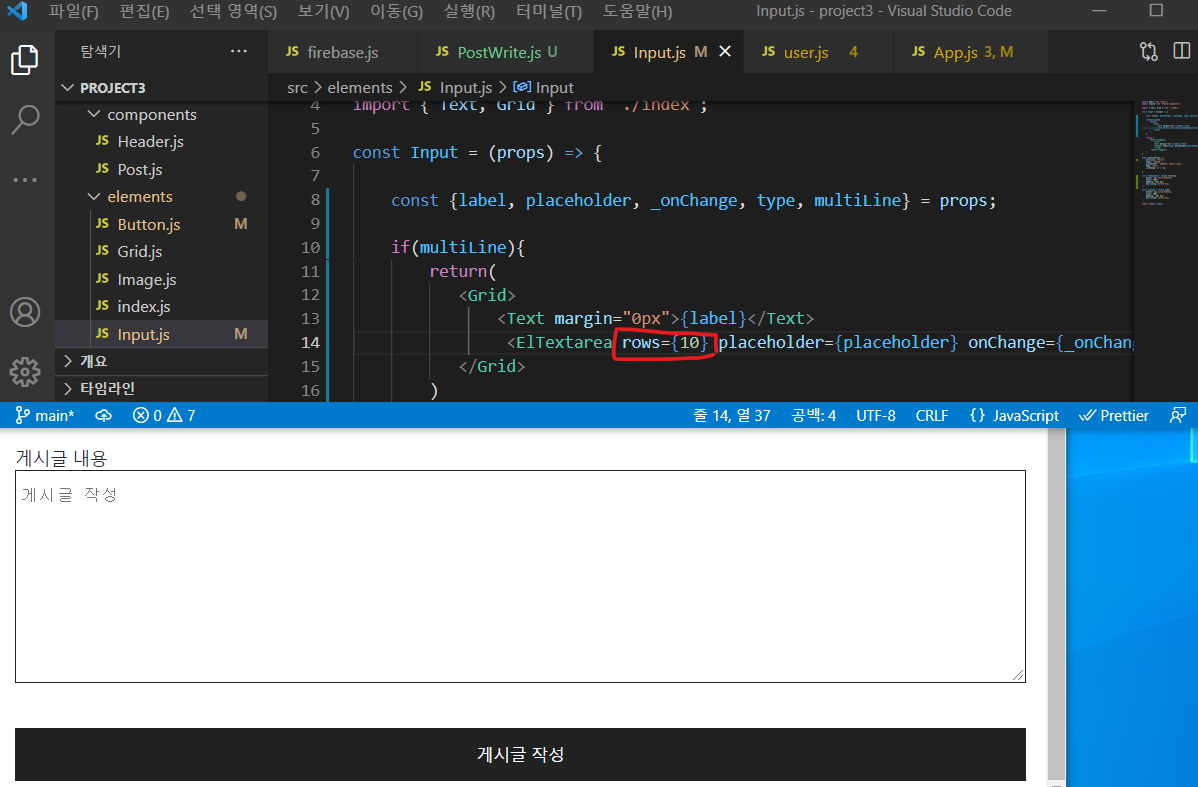Click the 게시글 내용 label text
The height and width of the screenshot is (787, 1198).
click(x=61, y=458)
